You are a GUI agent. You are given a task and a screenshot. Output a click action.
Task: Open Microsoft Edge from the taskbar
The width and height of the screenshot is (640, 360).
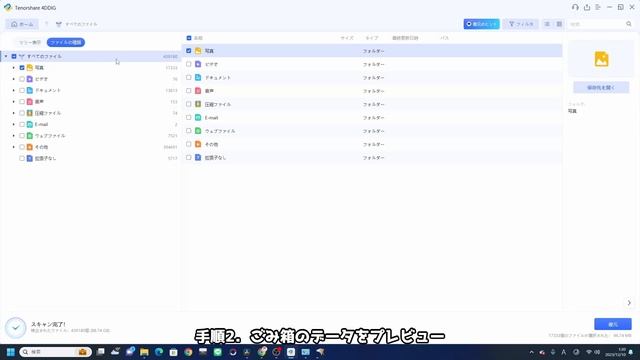click(159, 352)
